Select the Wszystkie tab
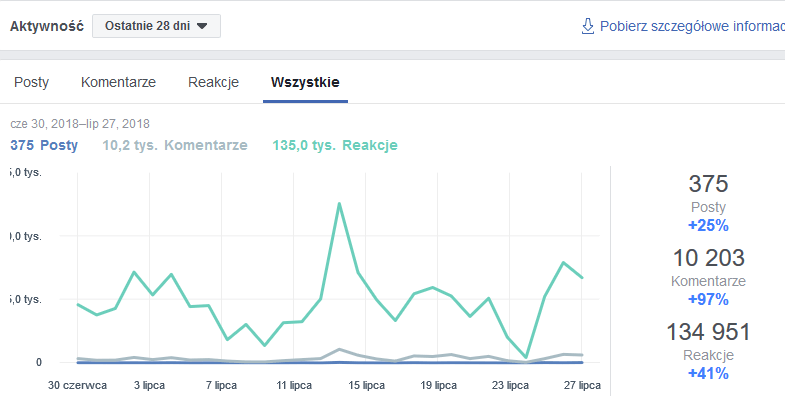785x413 pixels. point(305,82)
